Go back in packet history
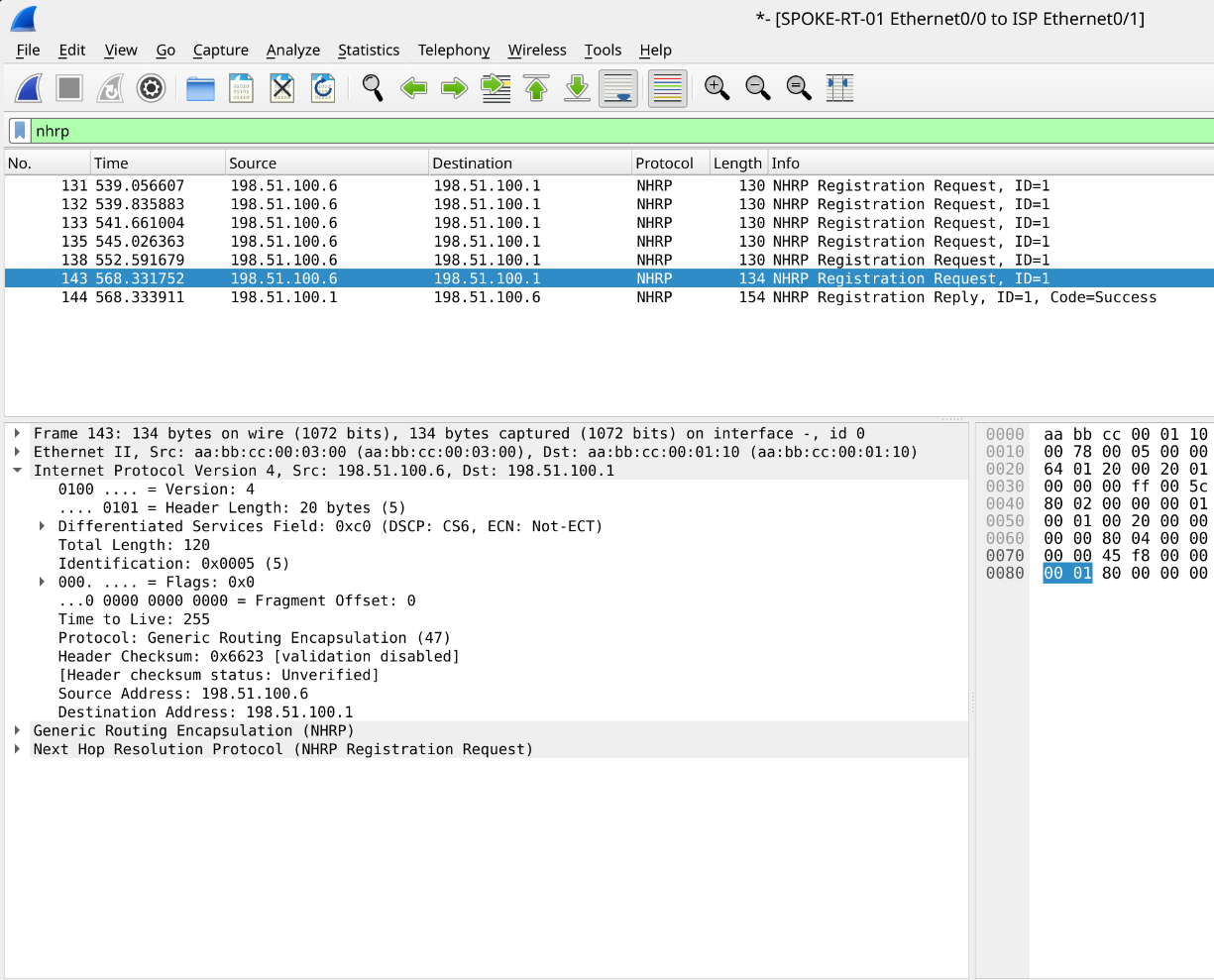 413,88
